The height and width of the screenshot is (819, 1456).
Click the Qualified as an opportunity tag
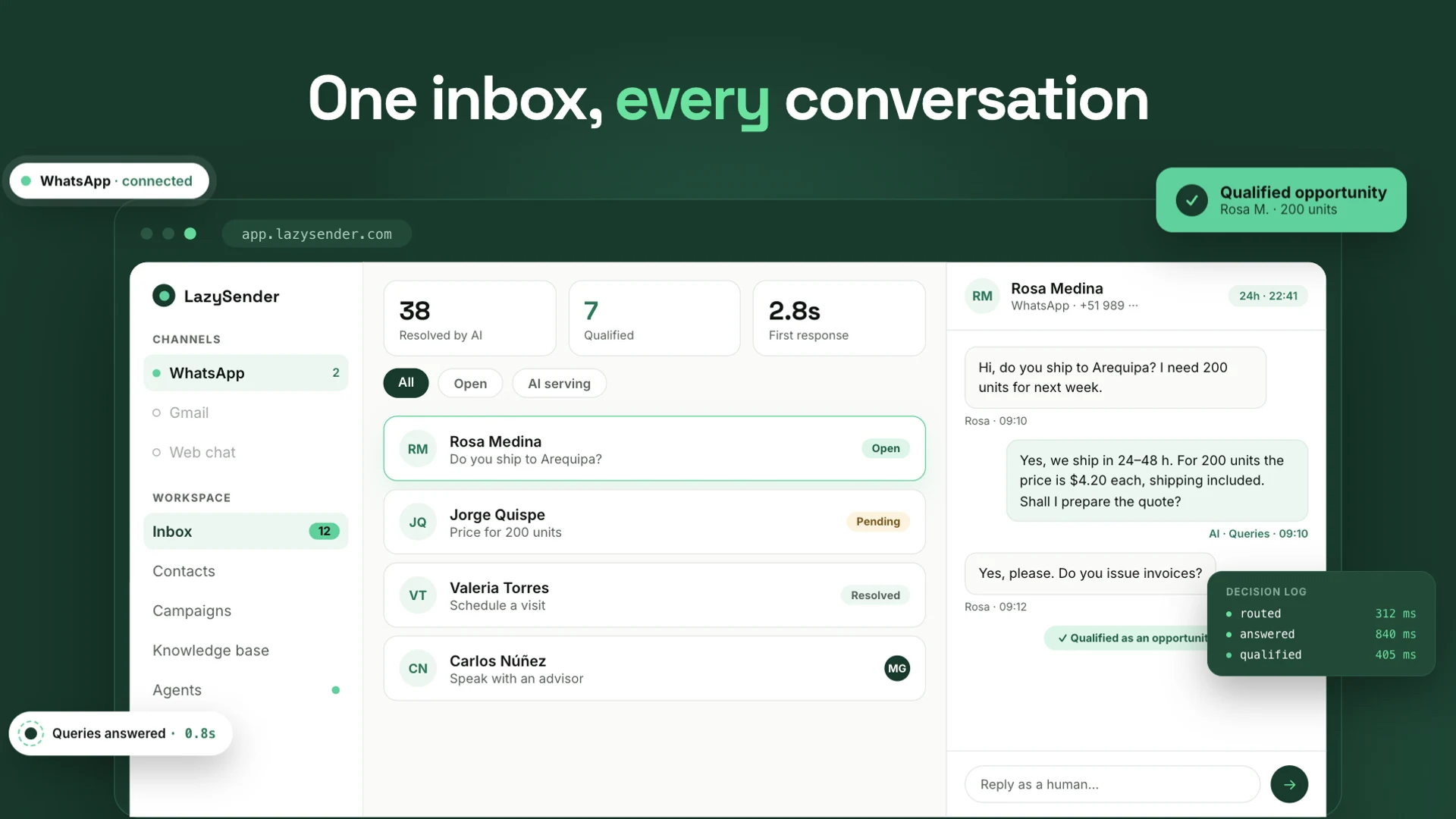(x=1127, y=638)
